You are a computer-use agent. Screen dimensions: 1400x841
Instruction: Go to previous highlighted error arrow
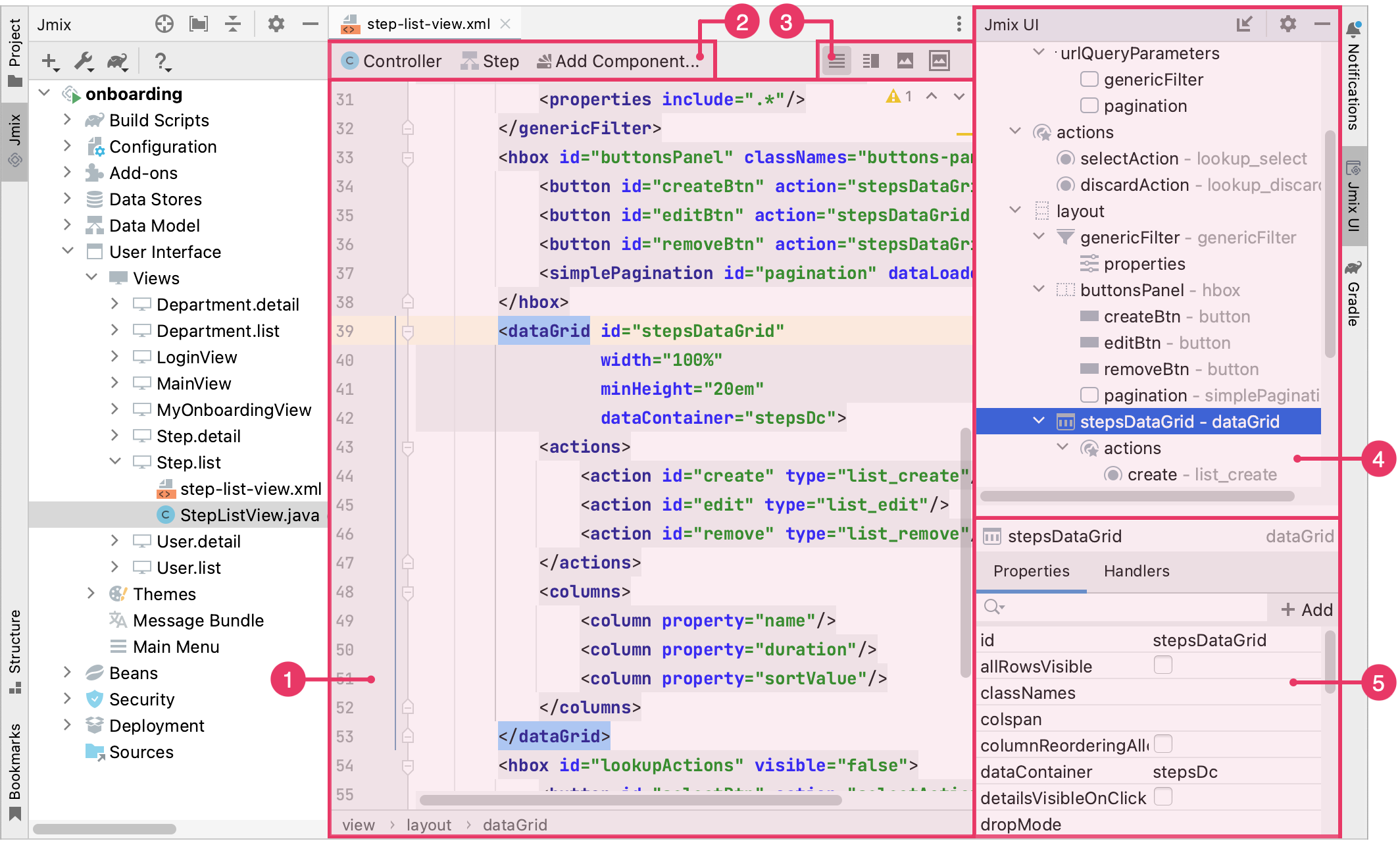(932, 97)
